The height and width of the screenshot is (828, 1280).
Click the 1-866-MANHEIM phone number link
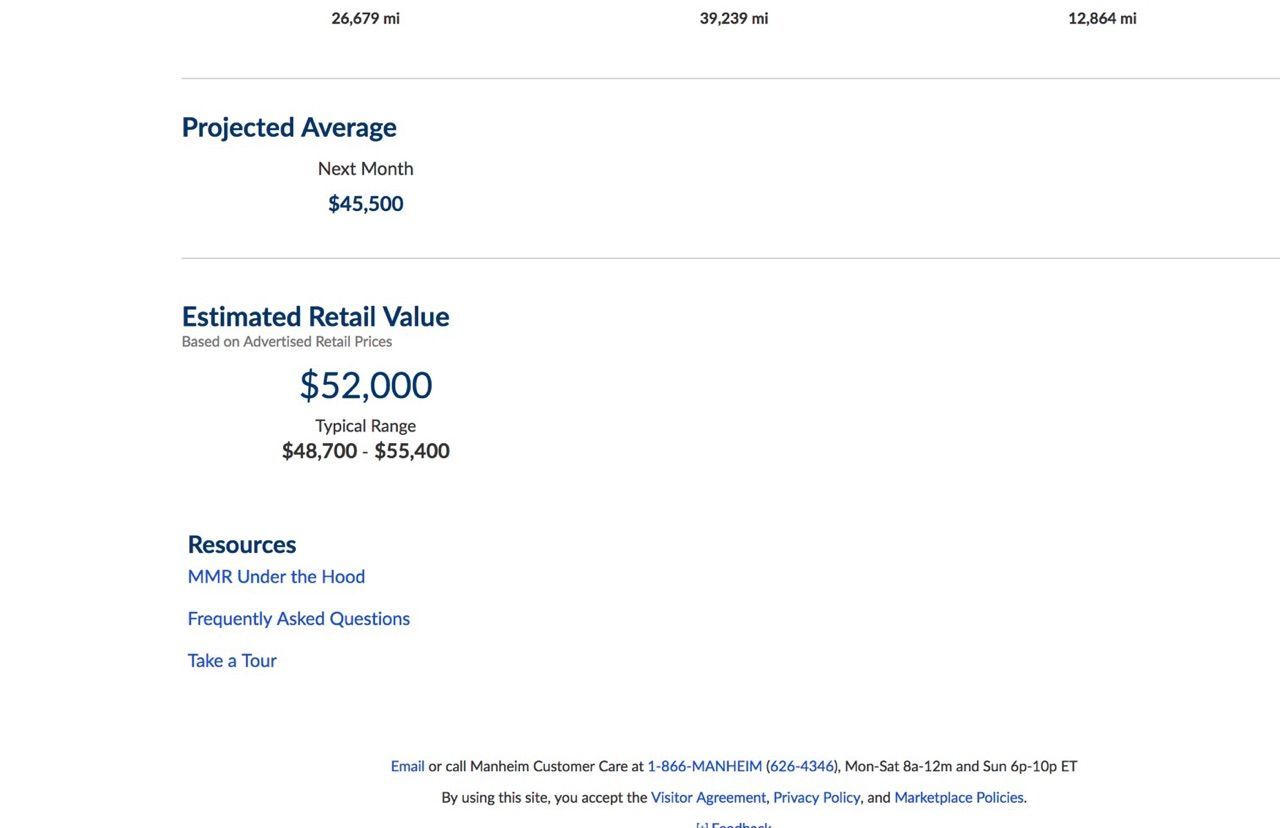[x=704, y=767]
